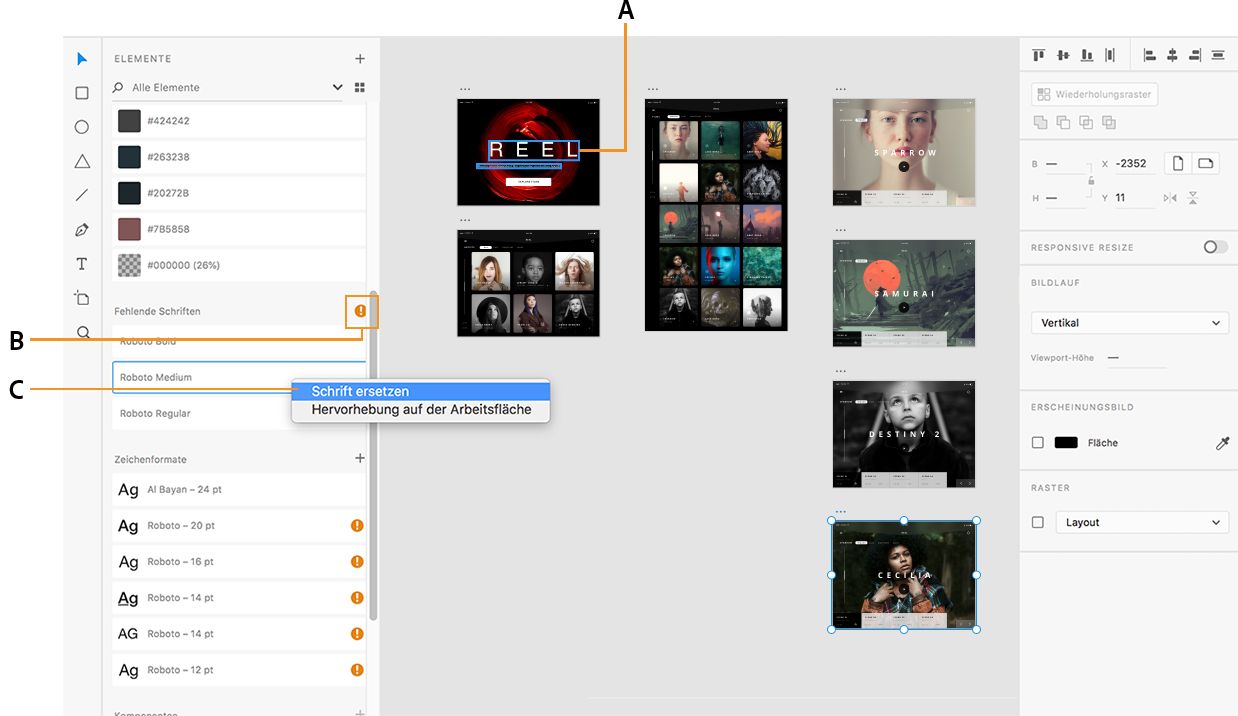Choose Hervorhebung auf der Arbeitsfläche
Image resolution: width=1238 pixels, height=716 pixels.
pyautogui.click(x=420, y=409)
